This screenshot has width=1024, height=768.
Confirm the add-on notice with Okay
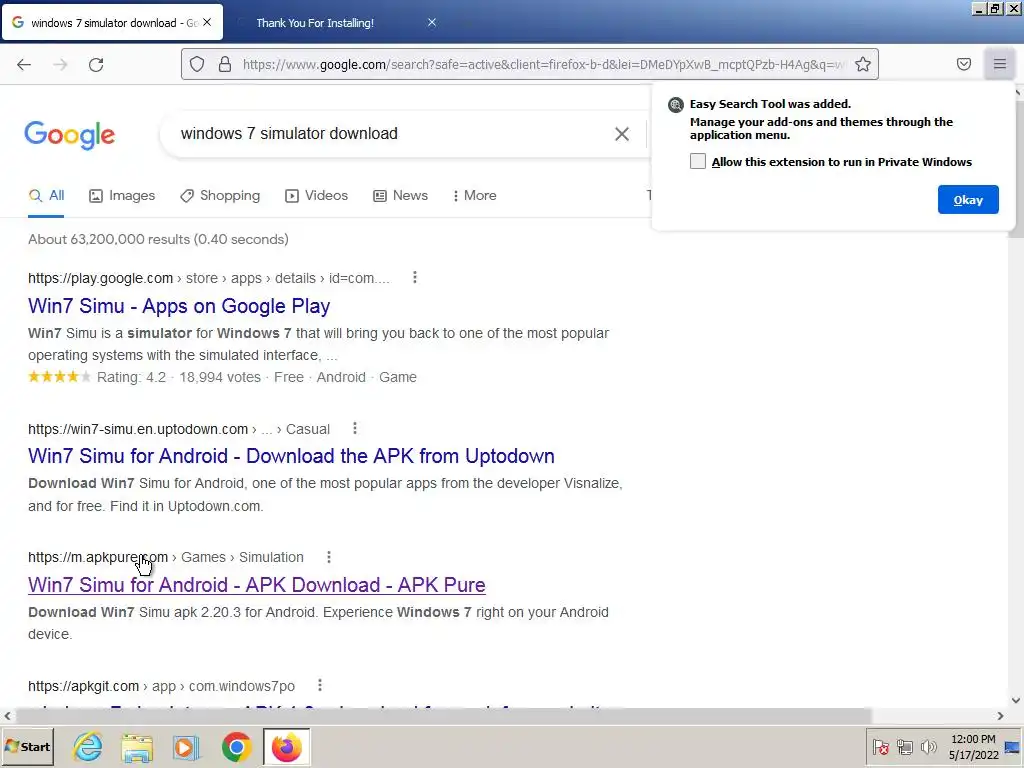tap(968, 200)
